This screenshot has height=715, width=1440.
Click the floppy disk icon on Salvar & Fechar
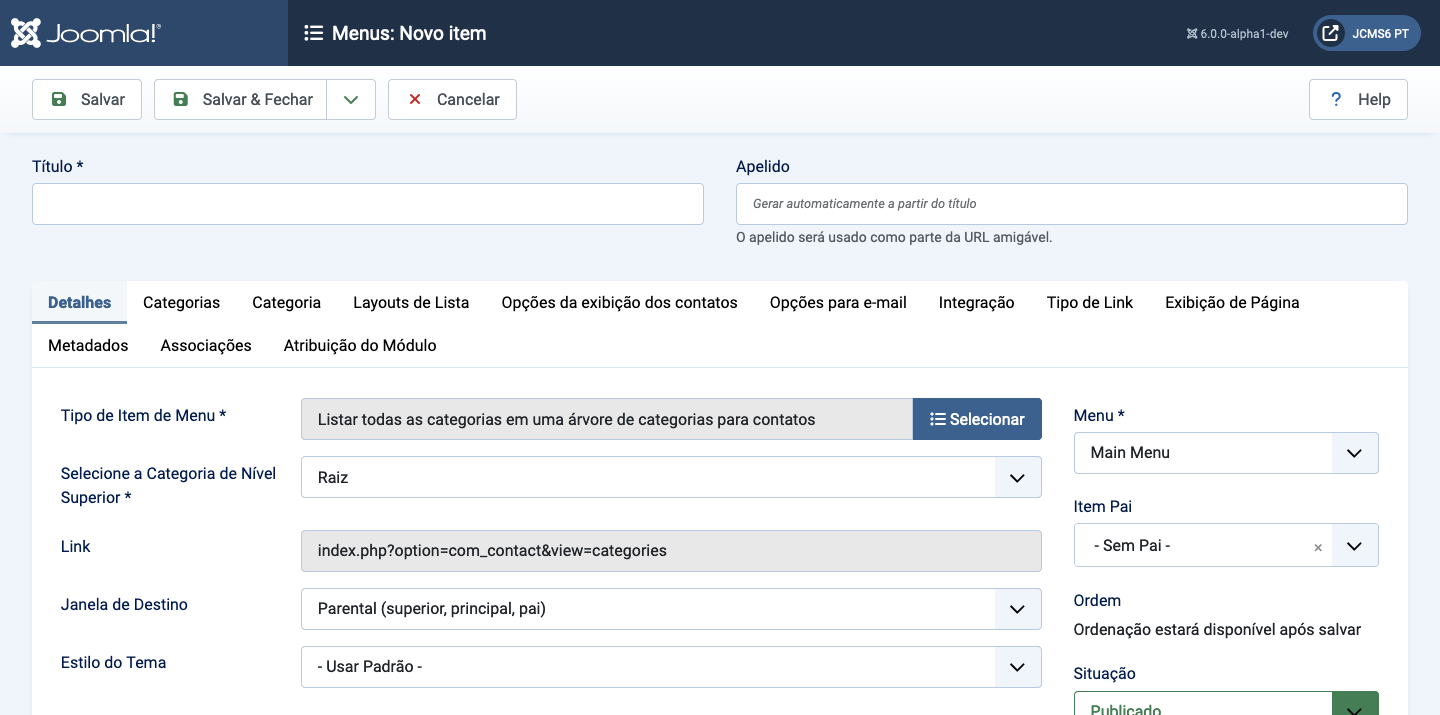point(181,100)
